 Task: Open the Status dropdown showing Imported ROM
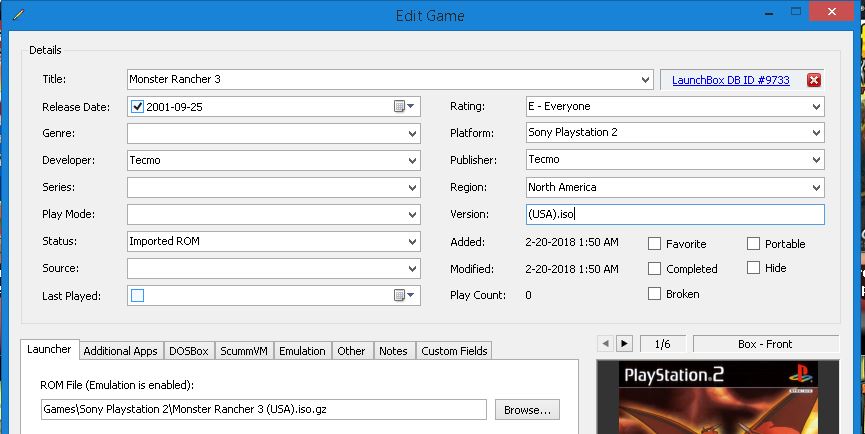coord(412,242)
